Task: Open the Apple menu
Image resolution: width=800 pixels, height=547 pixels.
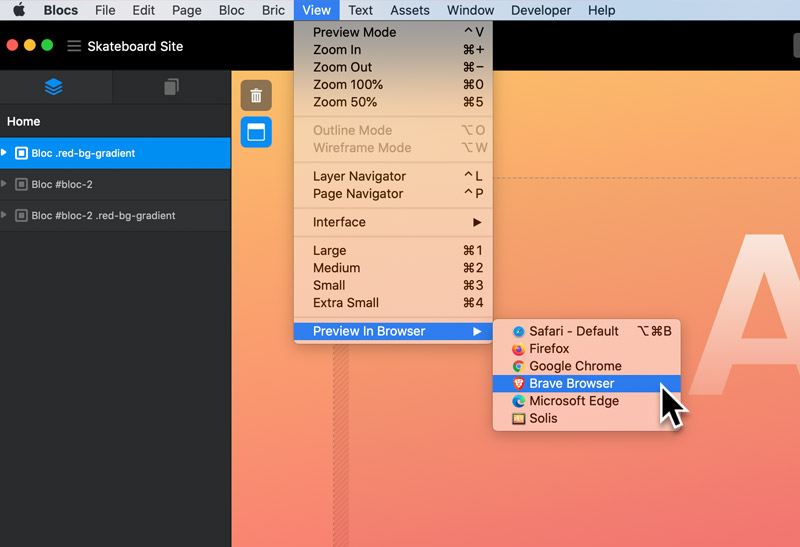Action: pyautogui.click(x=19, y=10)
